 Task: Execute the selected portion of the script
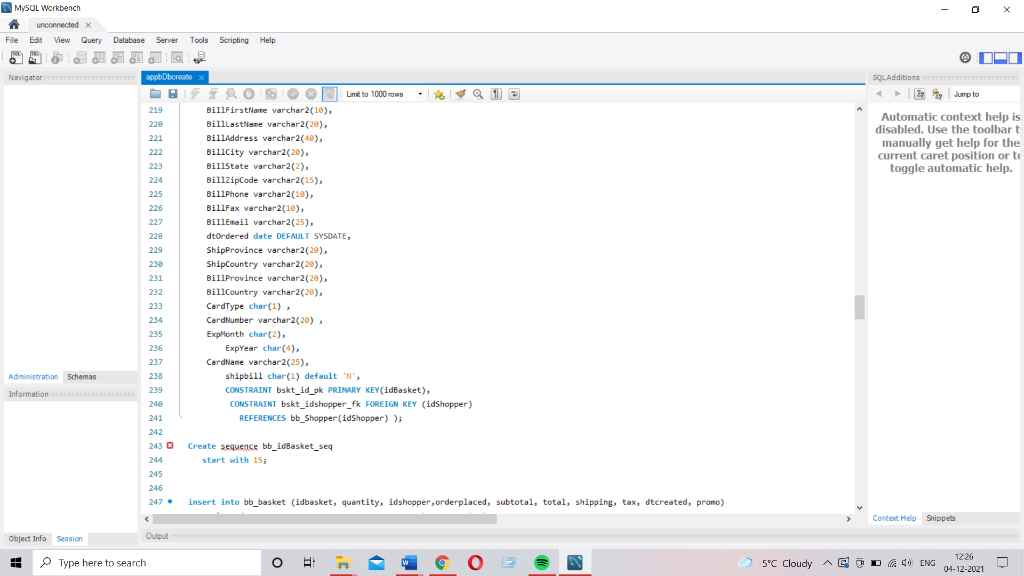(195, 94)
